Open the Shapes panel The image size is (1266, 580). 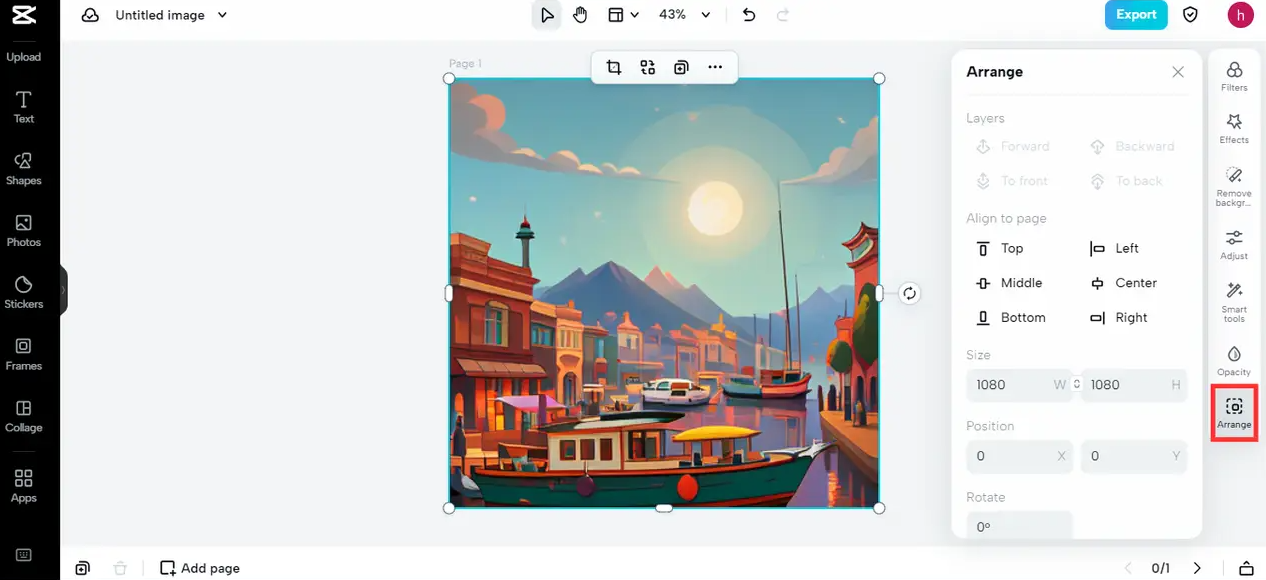[24, 169]
